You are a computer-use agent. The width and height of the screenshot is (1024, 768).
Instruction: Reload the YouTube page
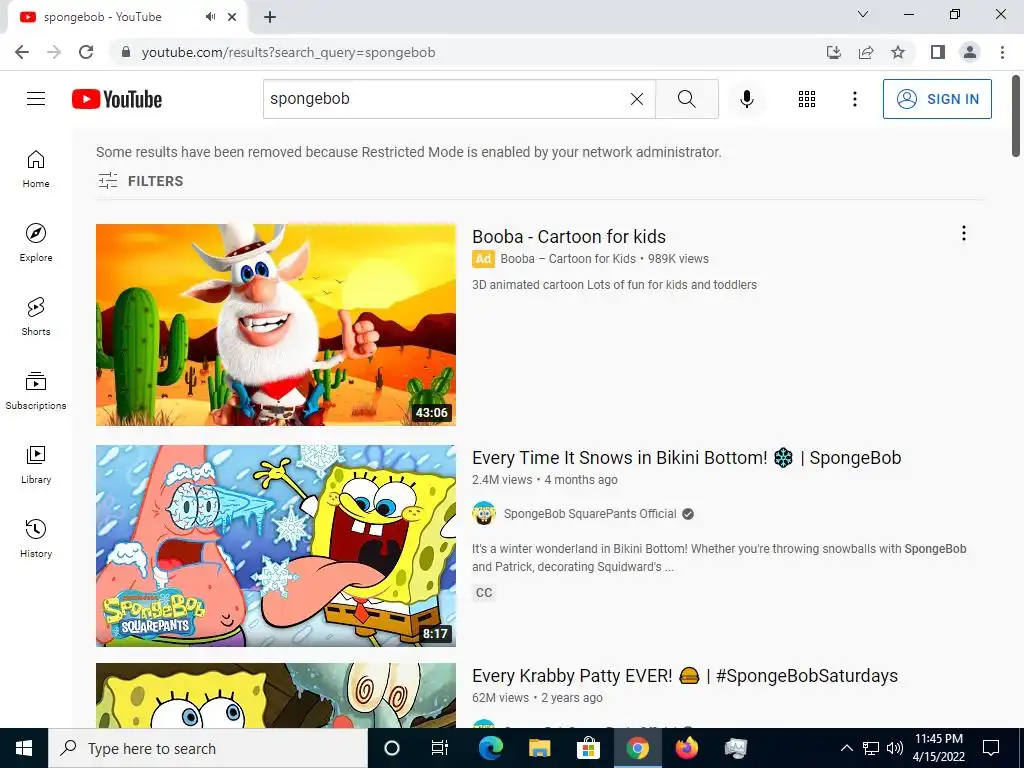tap(86, 52)
